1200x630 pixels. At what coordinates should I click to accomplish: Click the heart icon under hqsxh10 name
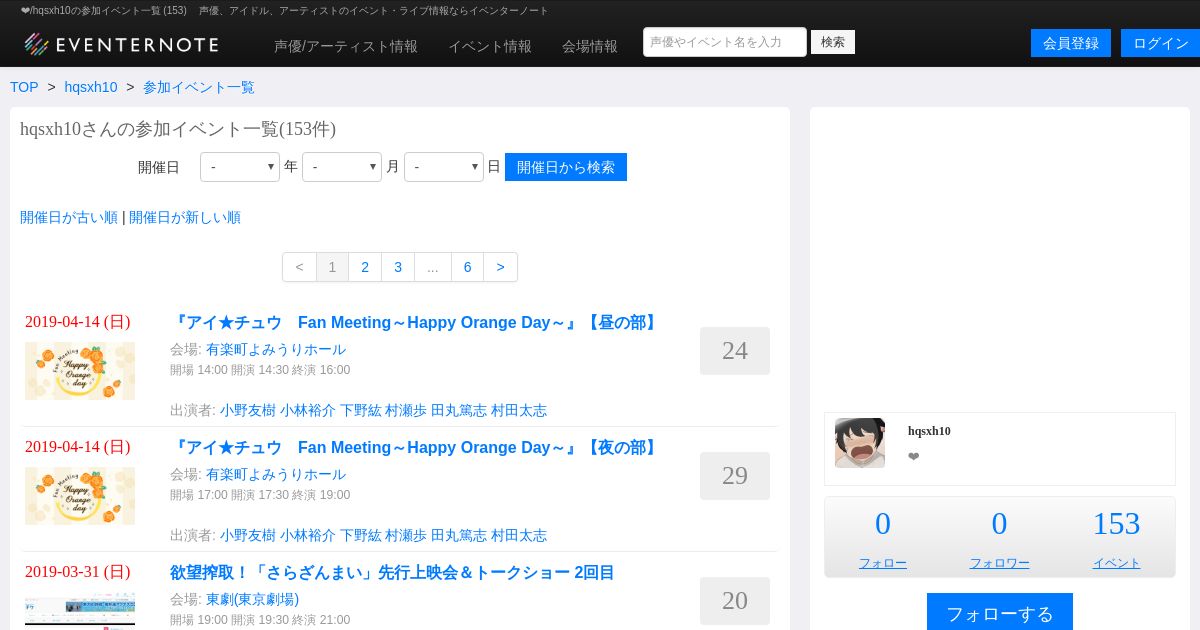click(x=914, y=457)
